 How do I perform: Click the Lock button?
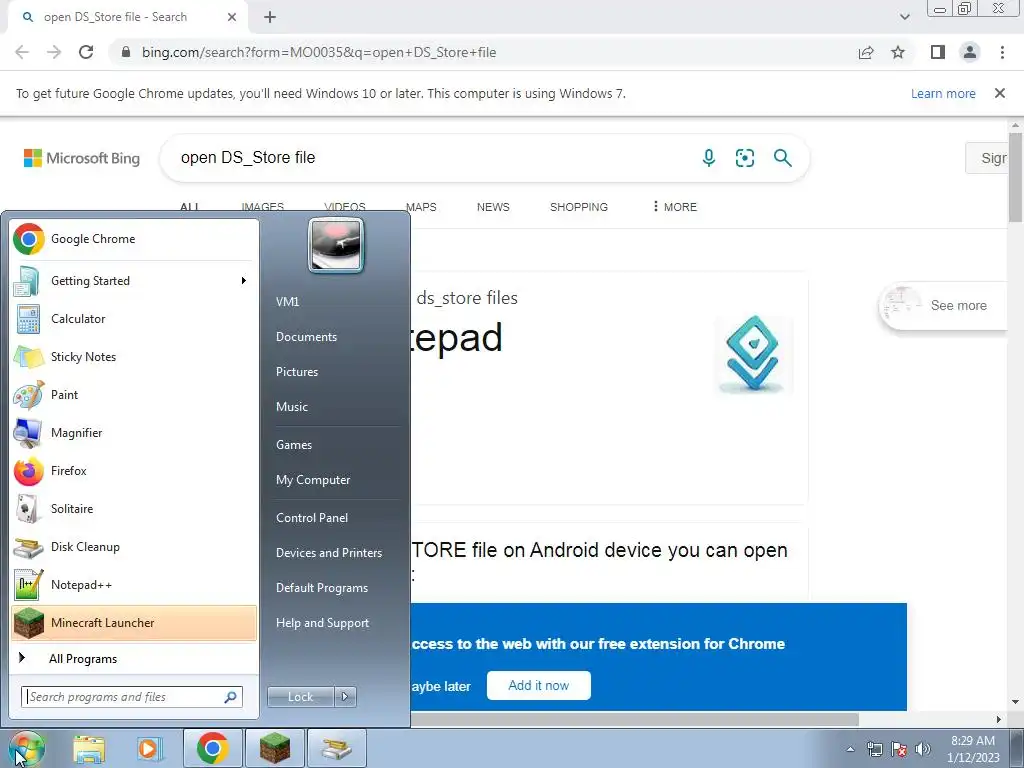click(300, 697)
